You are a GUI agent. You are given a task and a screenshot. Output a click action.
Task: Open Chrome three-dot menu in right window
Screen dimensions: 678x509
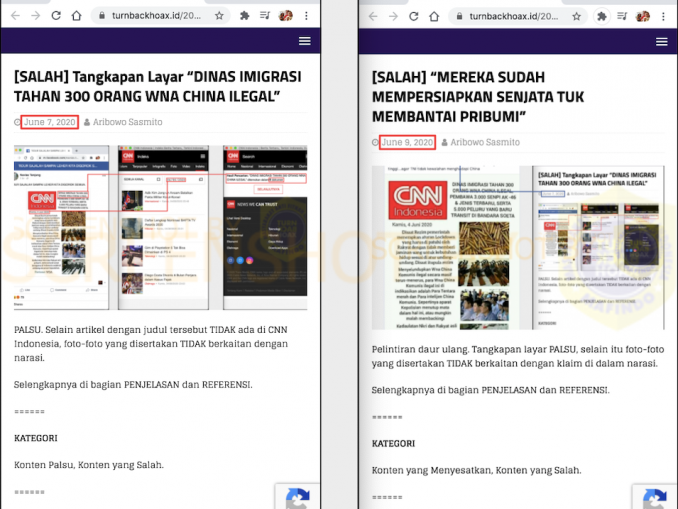click(x=663, y=16)
